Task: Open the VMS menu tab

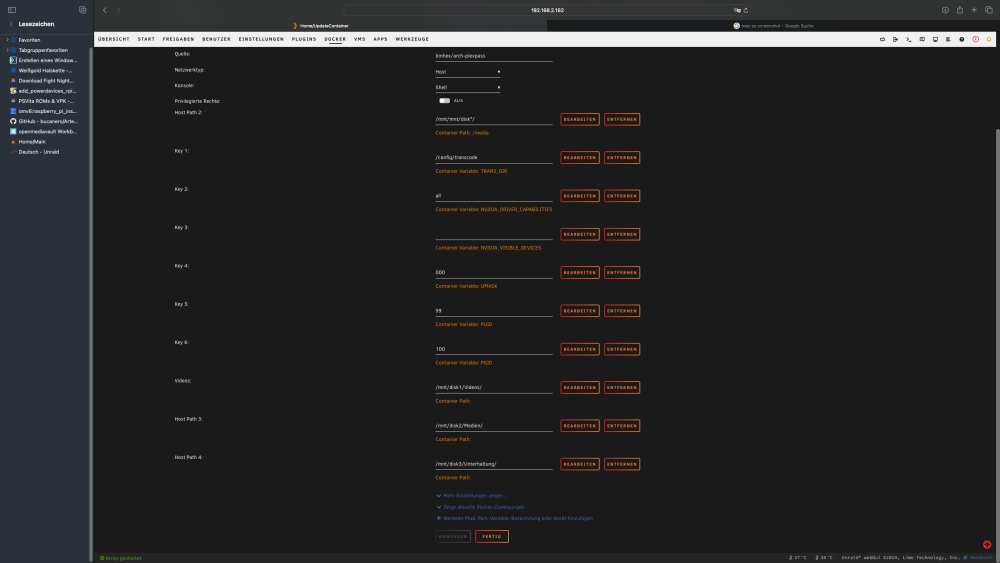Action: point(360,39)
